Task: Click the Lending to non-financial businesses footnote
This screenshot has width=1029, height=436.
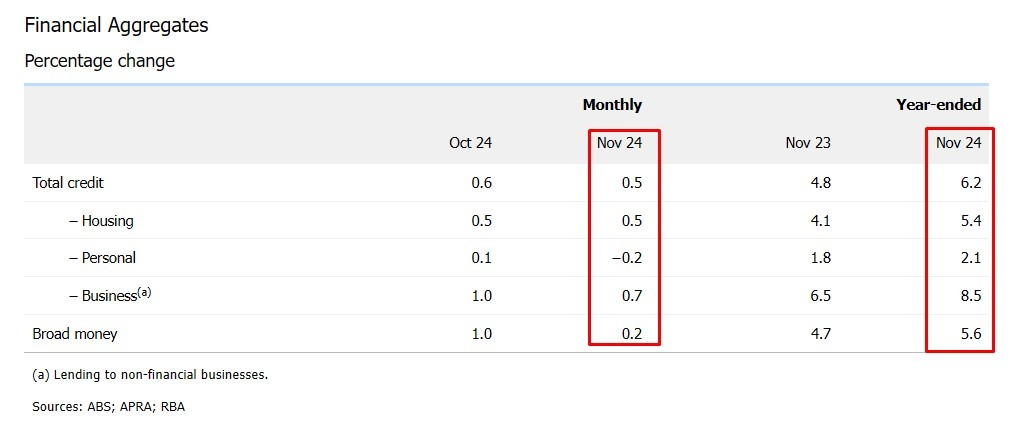Action: tap(150, 376)
